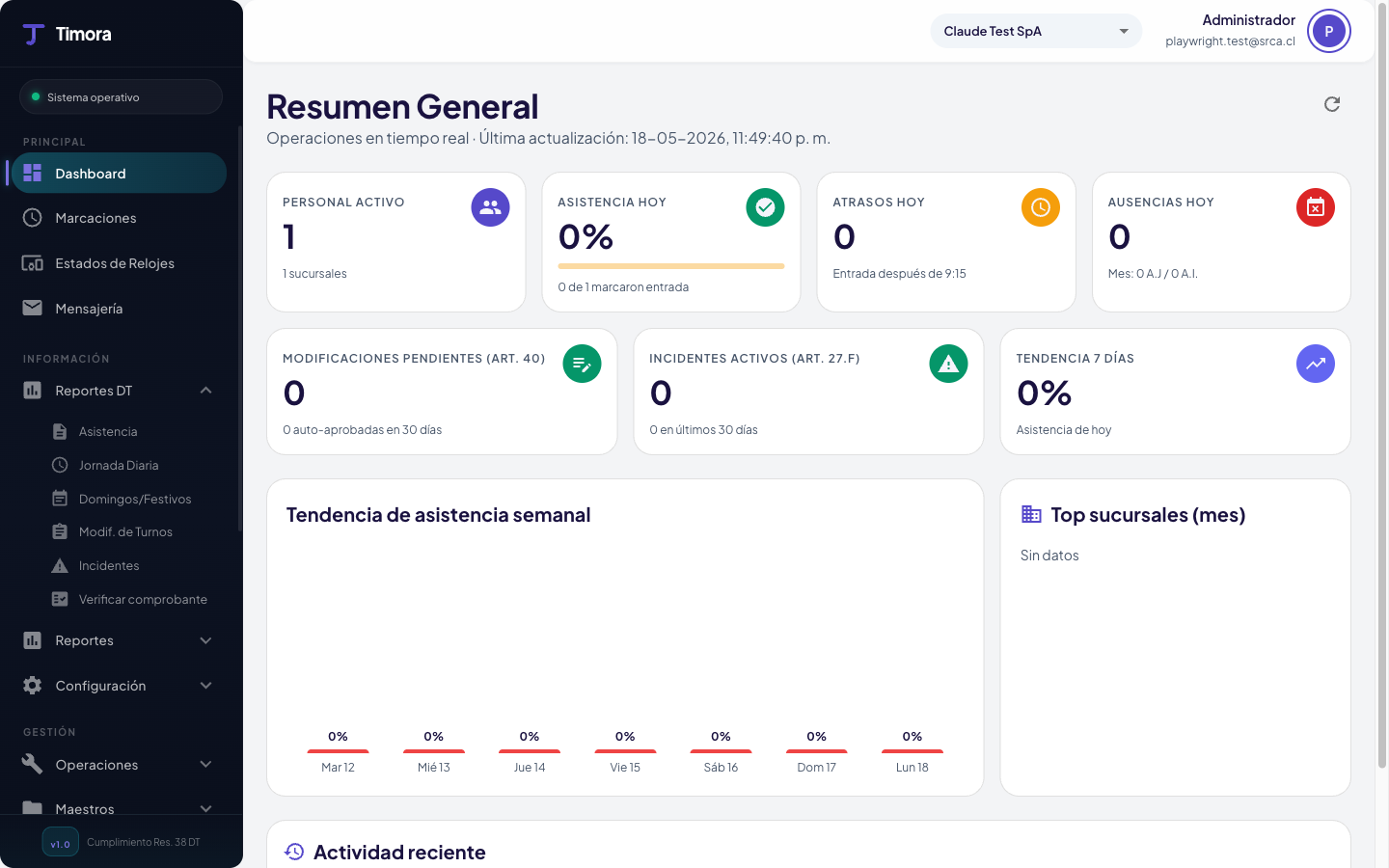Click the Mar 12 chart bar
Viewport: 1389px width, 868px height.
338,751
